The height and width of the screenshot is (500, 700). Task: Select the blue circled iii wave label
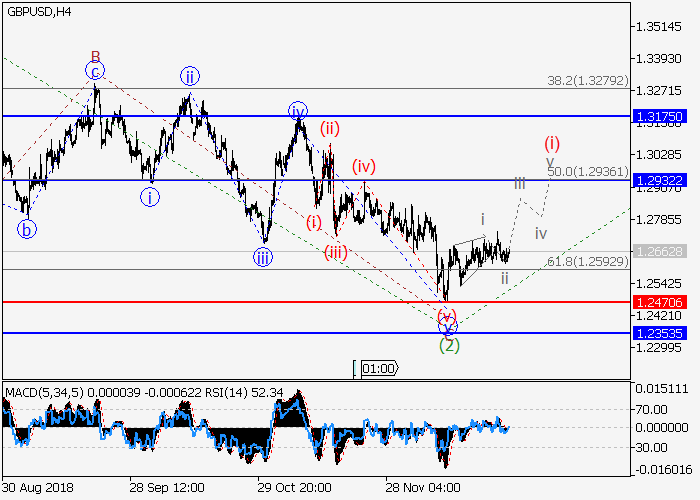[x=262, y=258]
